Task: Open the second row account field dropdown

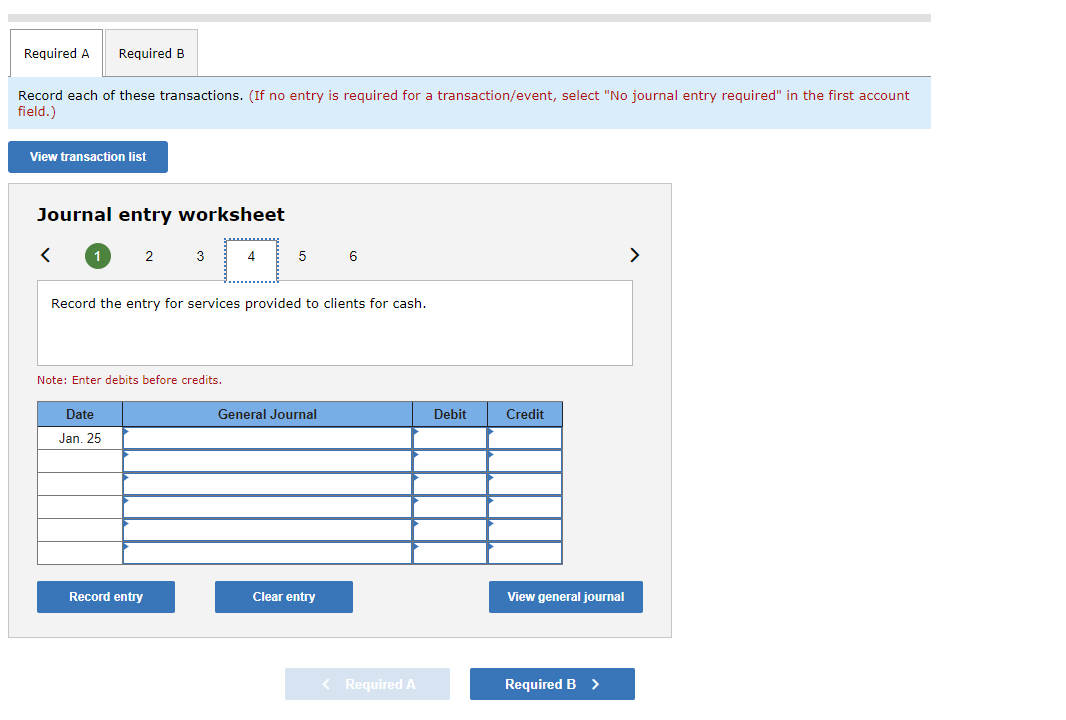Action: click(x=267, y=460)
